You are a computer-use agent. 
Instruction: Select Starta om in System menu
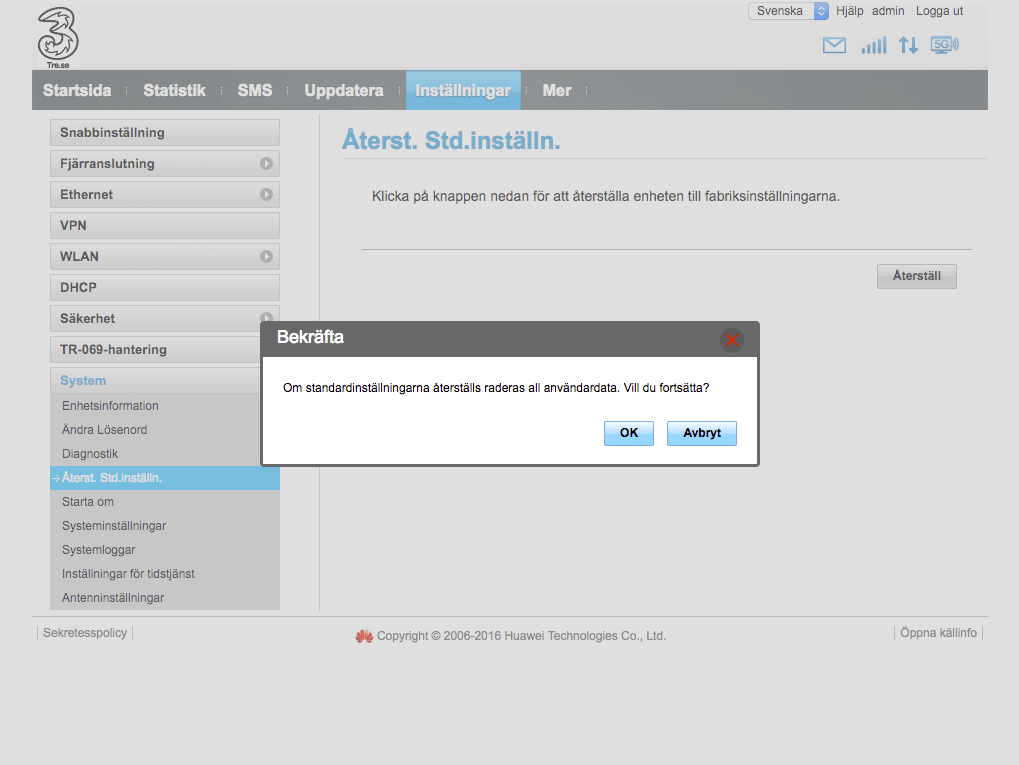click(x=88, y=502)
